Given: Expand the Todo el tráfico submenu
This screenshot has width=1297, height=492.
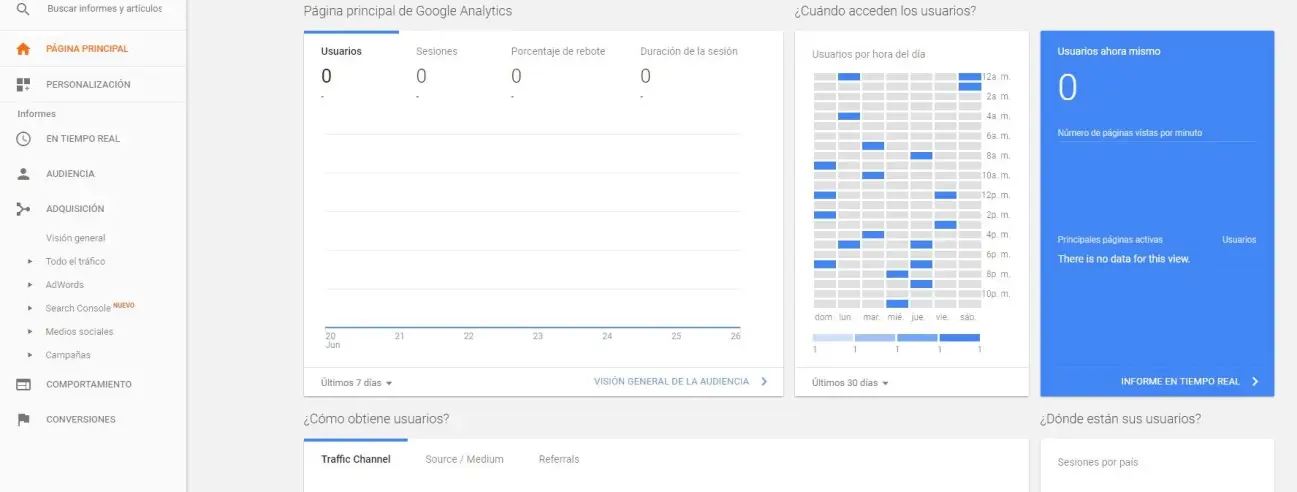Looking at the screenshot, I should coord(31,262).
